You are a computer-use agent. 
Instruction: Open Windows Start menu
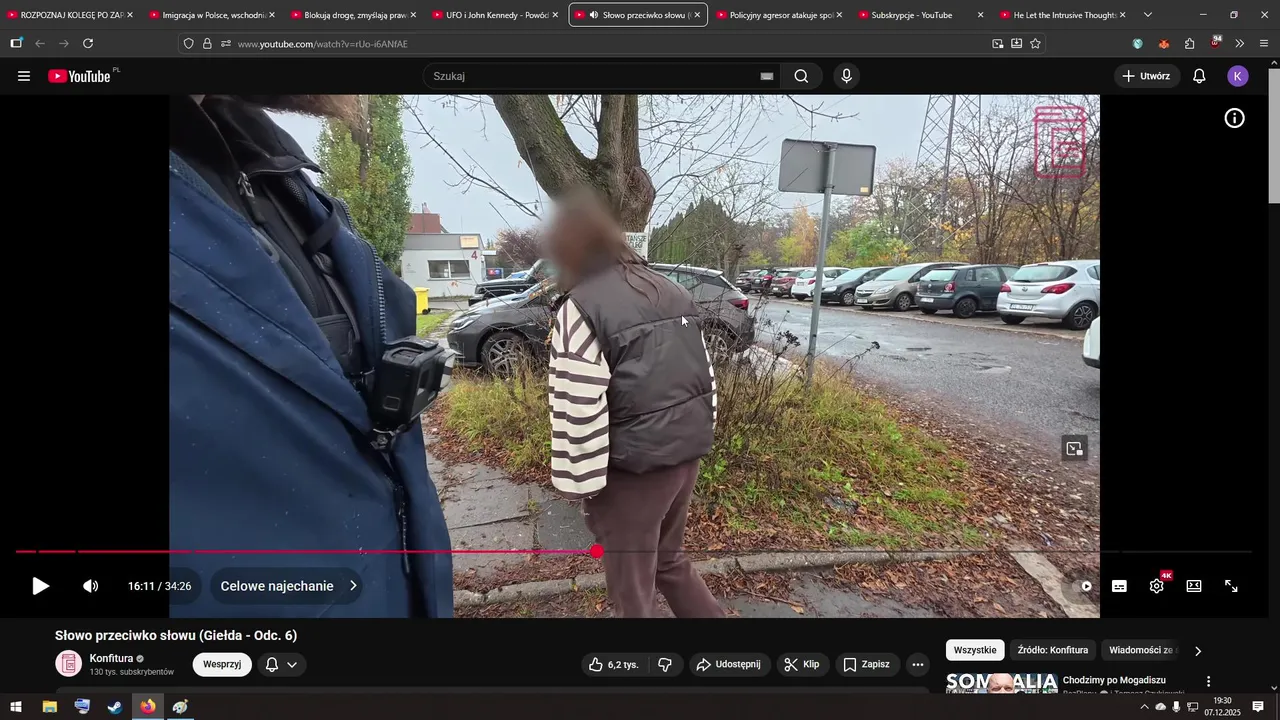[16, 707]
